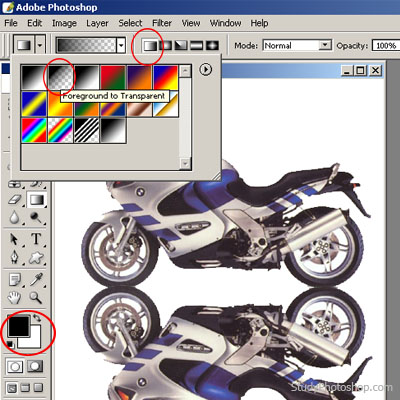The image size is (400, 400).
Task: Choose the Foreground to Transparent gradient preset
Action: pos(60,77)
